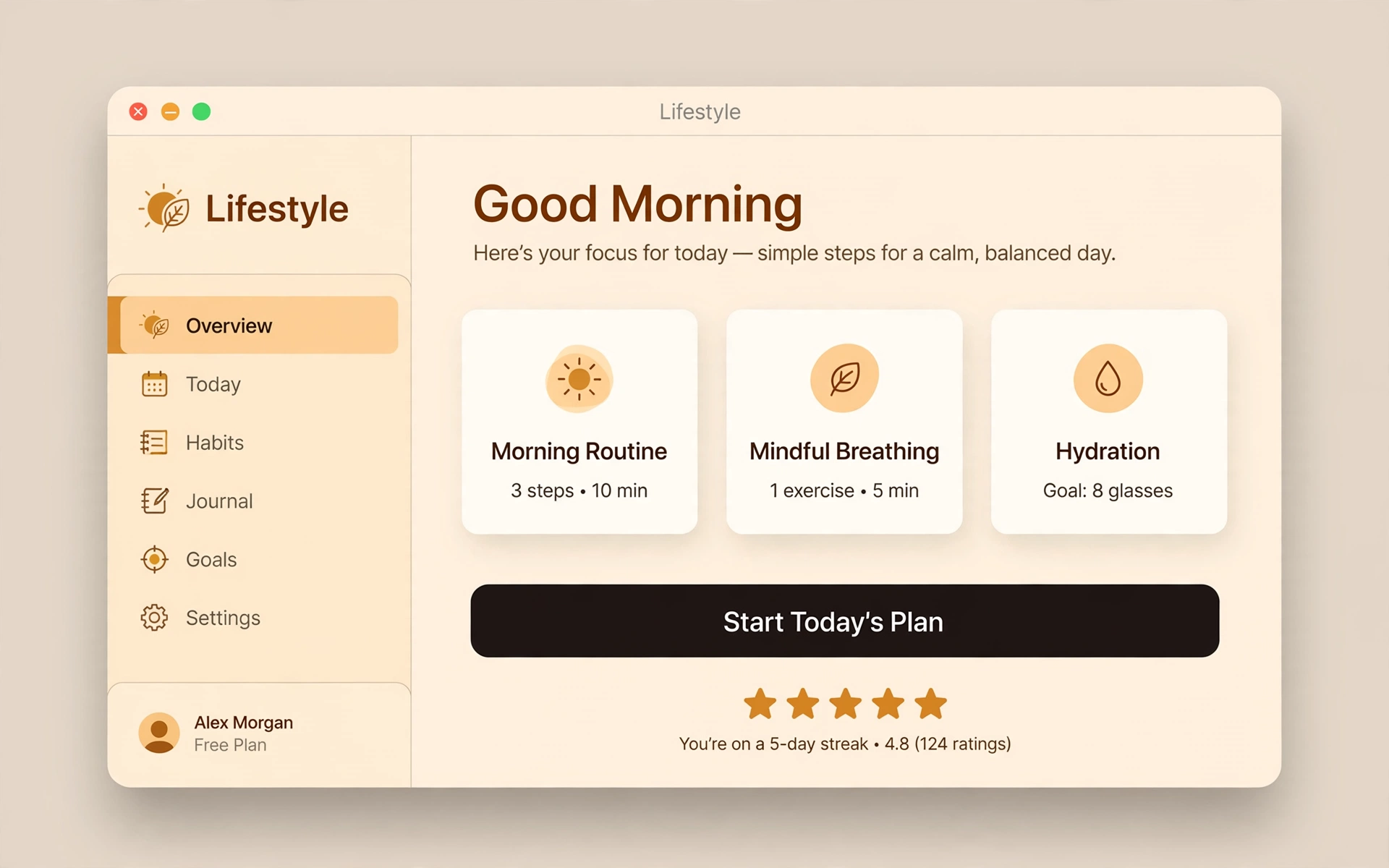Click the "3 steps • 10 min" text
The width and height of the screenshot is (1389, 868).
click(579, 490)
